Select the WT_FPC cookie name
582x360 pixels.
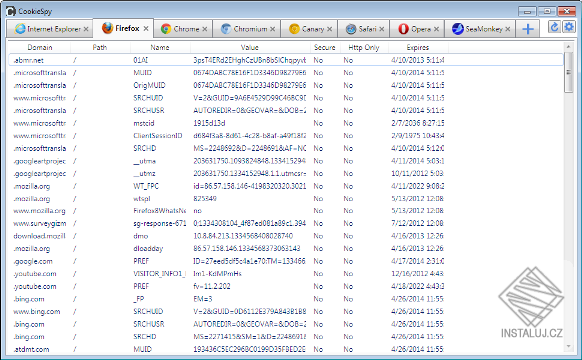tap(146, 186)
